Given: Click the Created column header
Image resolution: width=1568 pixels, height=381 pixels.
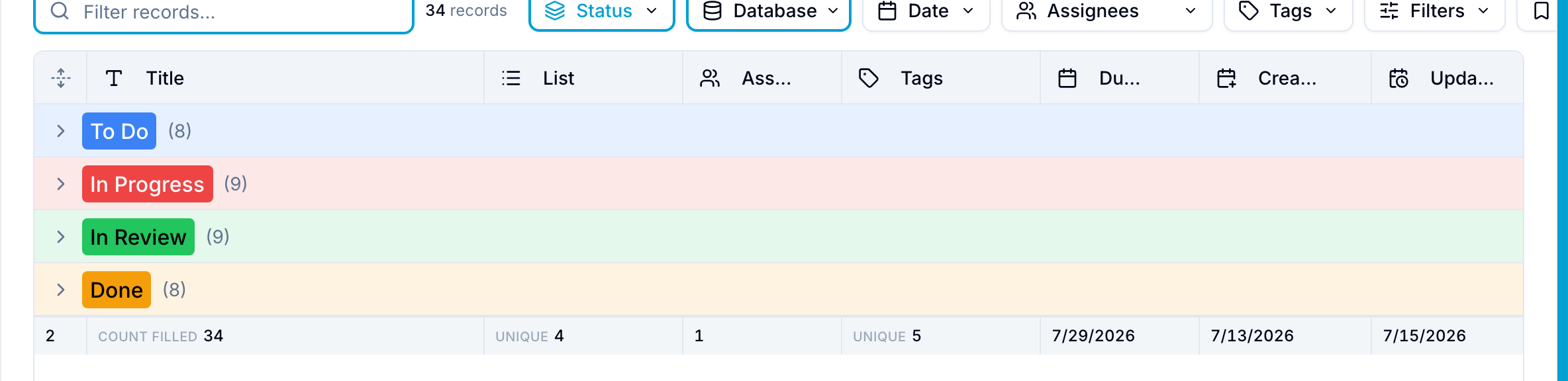Looking at the screenshot, I should pyautogui.click(x=1285, y=78).
